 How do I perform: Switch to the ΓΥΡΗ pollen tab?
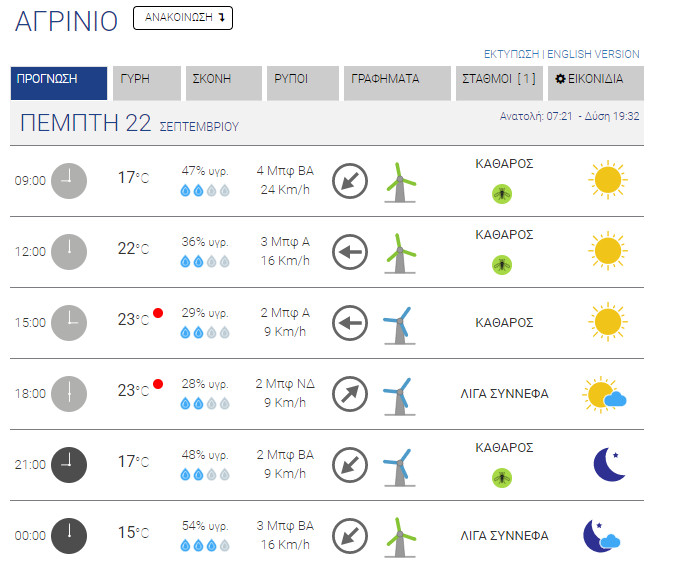click(146, 83)
